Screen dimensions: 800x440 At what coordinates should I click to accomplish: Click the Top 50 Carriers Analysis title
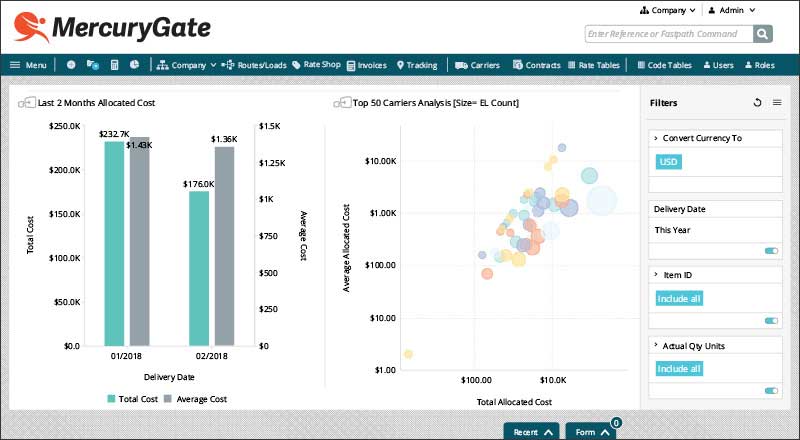pos(436,103)
